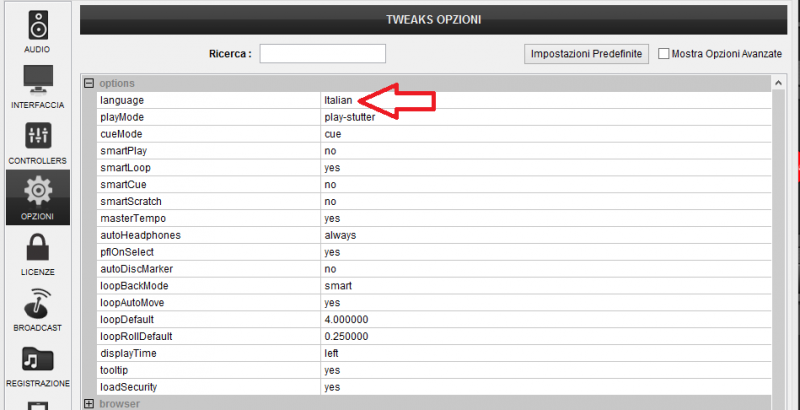Click the 0.250000 loopRollDefault value
800x410 pixels.
(346, 336)
